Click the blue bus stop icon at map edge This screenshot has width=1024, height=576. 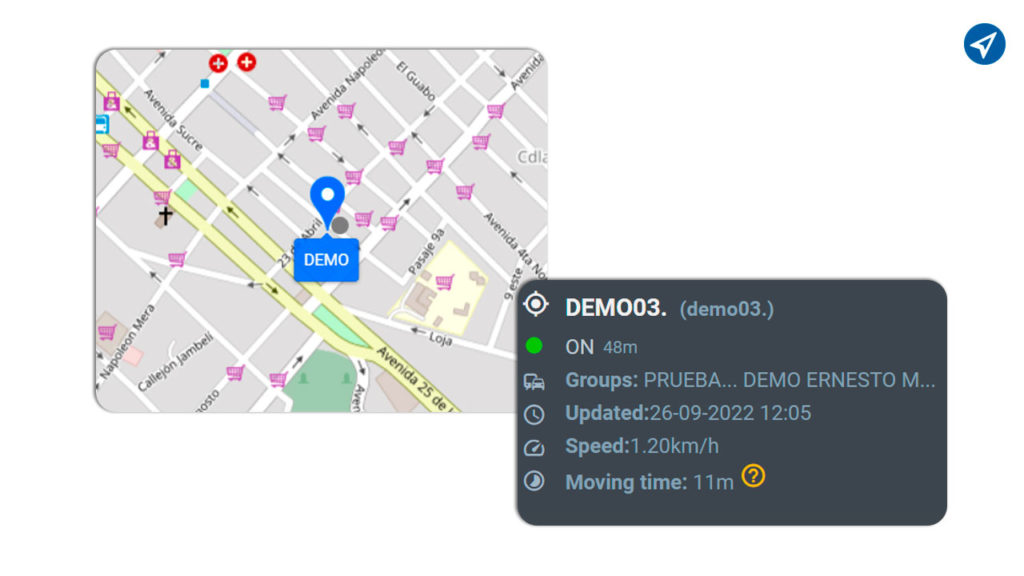102,124
